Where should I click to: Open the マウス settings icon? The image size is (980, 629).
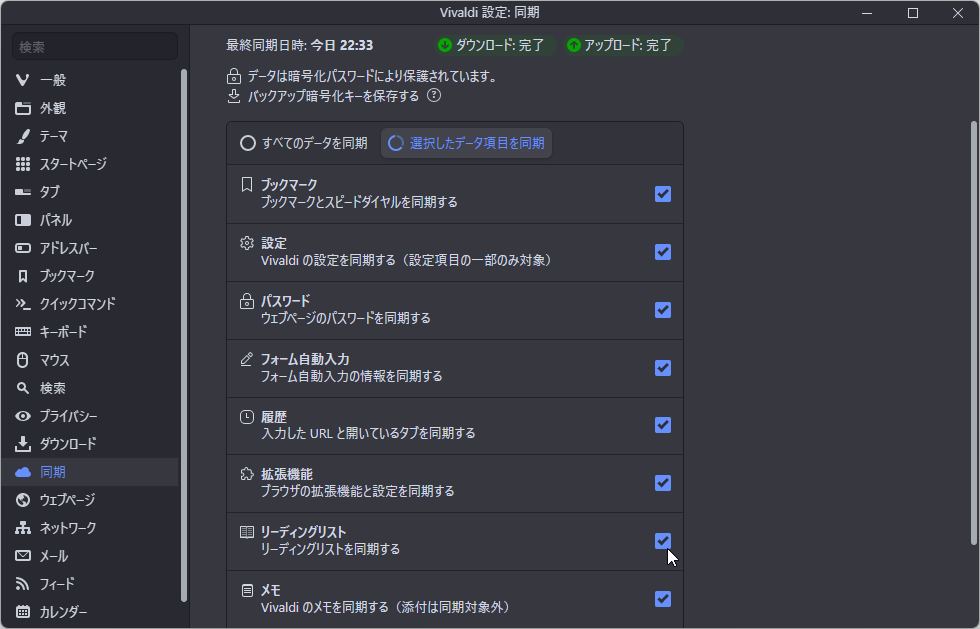coord(22,359)
